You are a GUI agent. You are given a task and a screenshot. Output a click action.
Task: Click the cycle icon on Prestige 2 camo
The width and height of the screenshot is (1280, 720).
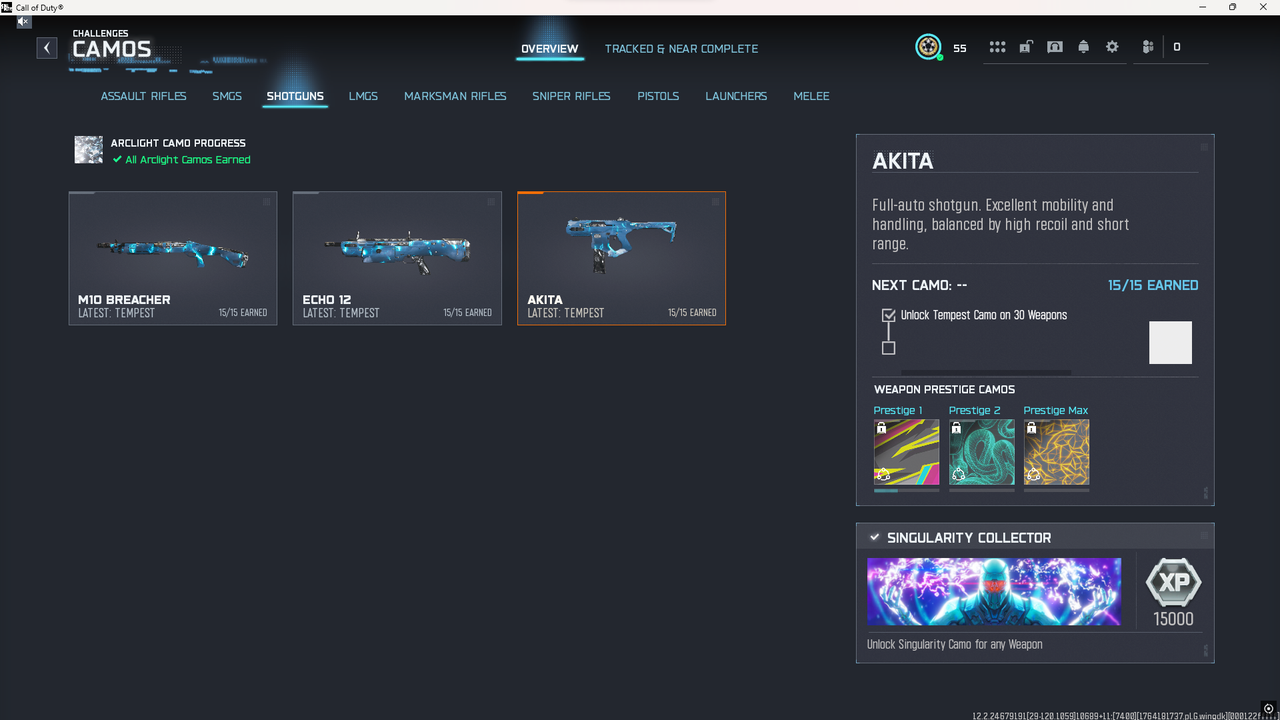click(958, 474)
